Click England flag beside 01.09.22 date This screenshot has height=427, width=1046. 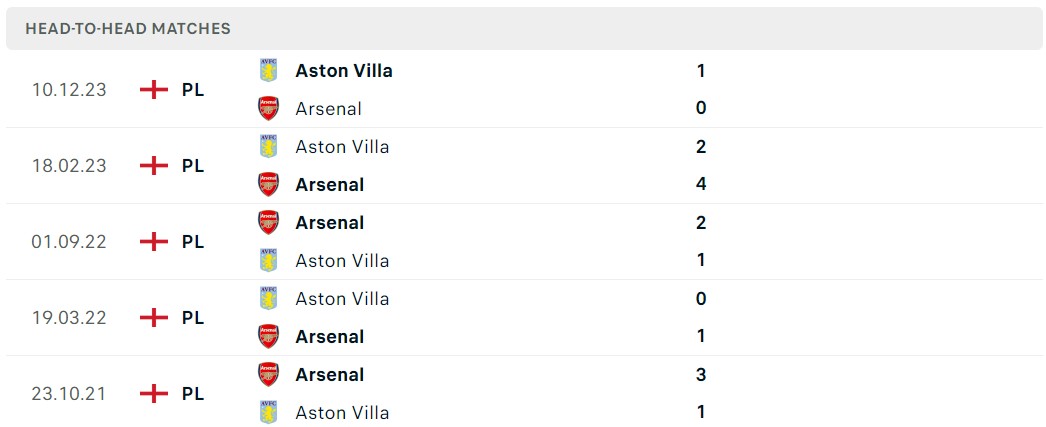pos(153,241)
